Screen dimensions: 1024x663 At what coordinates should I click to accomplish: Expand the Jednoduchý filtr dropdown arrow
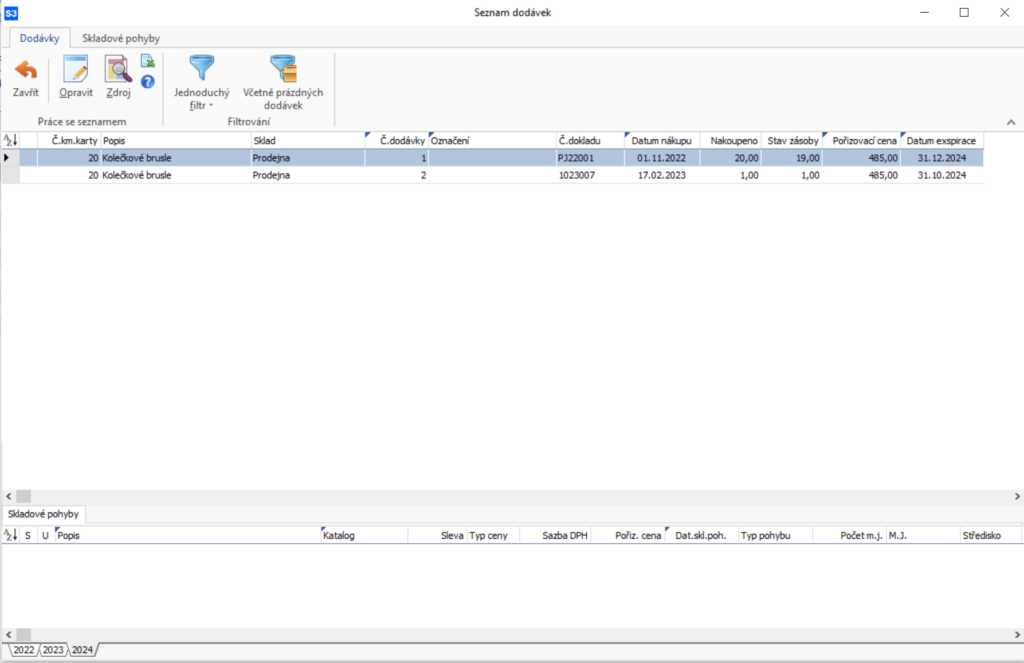212,105
